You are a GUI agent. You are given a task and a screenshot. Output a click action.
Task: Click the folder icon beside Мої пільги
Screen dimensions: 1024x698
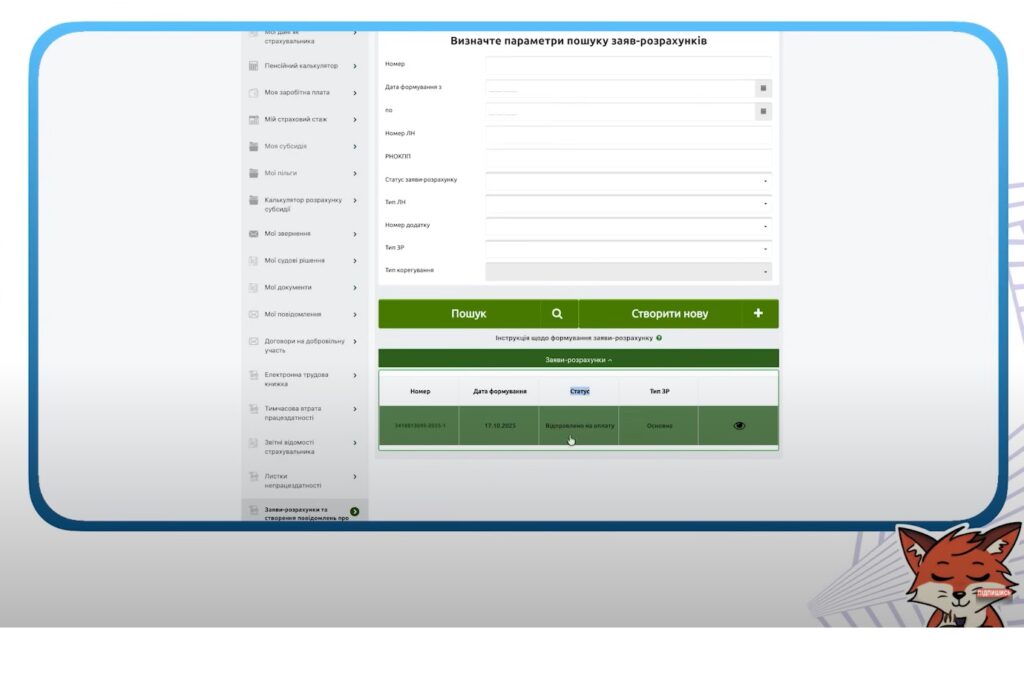tap(254, 173)
